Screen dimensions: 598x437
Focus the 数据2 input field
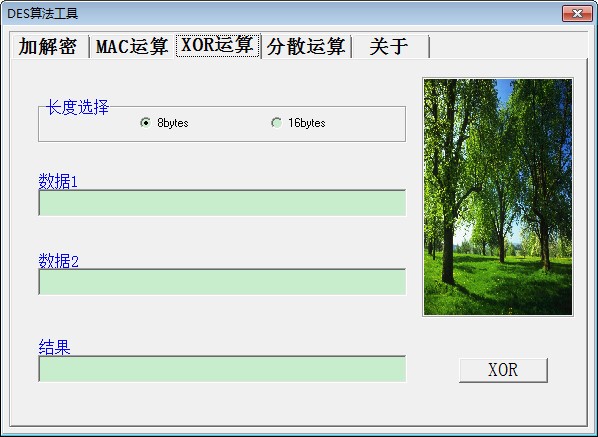click(x=222, y=282)
